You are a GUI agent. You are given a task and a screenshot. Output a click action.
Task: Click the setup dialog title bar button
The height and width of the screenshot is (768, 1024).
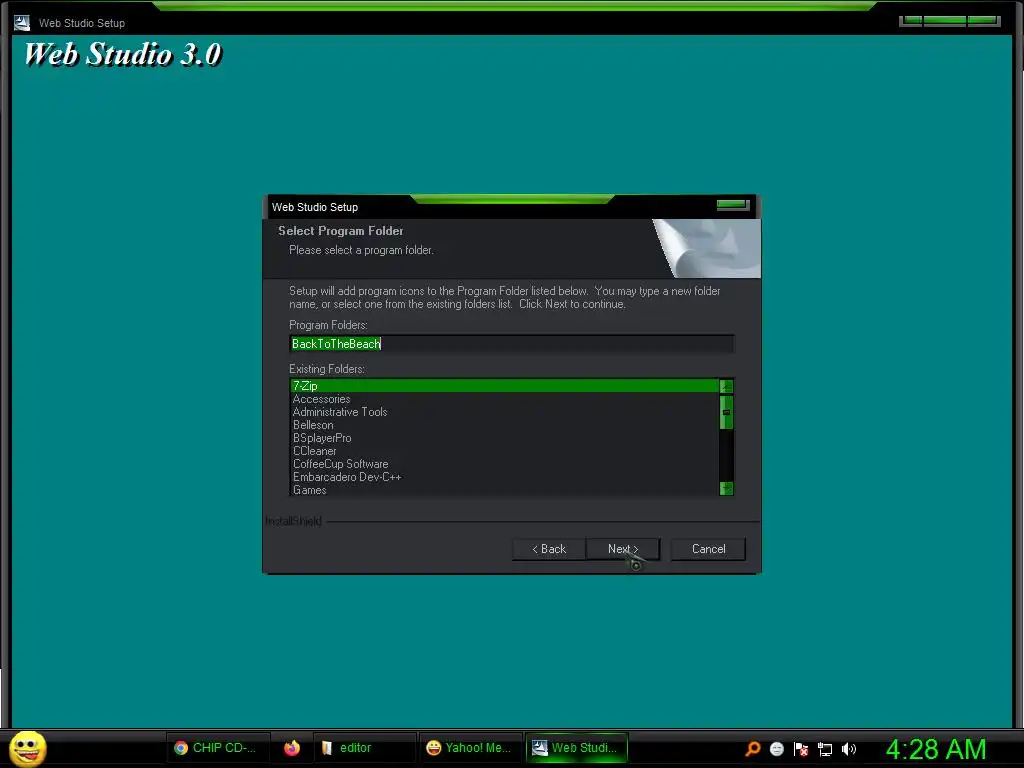pyautogui.click(x=733, y=205)
